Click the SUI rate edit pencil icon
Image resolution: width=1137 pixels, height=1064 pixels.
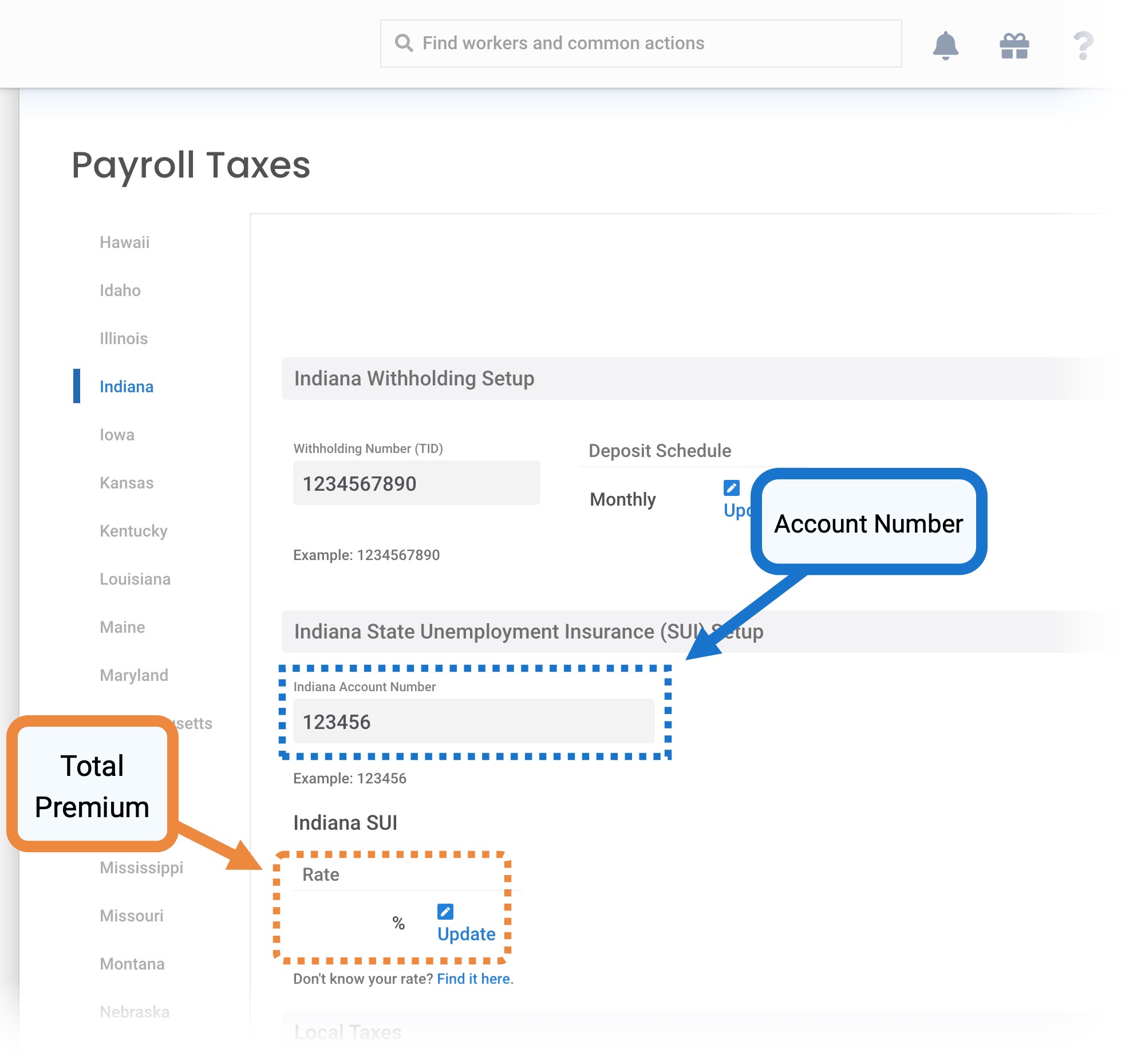pyautogui.click(x=445, y=911)
